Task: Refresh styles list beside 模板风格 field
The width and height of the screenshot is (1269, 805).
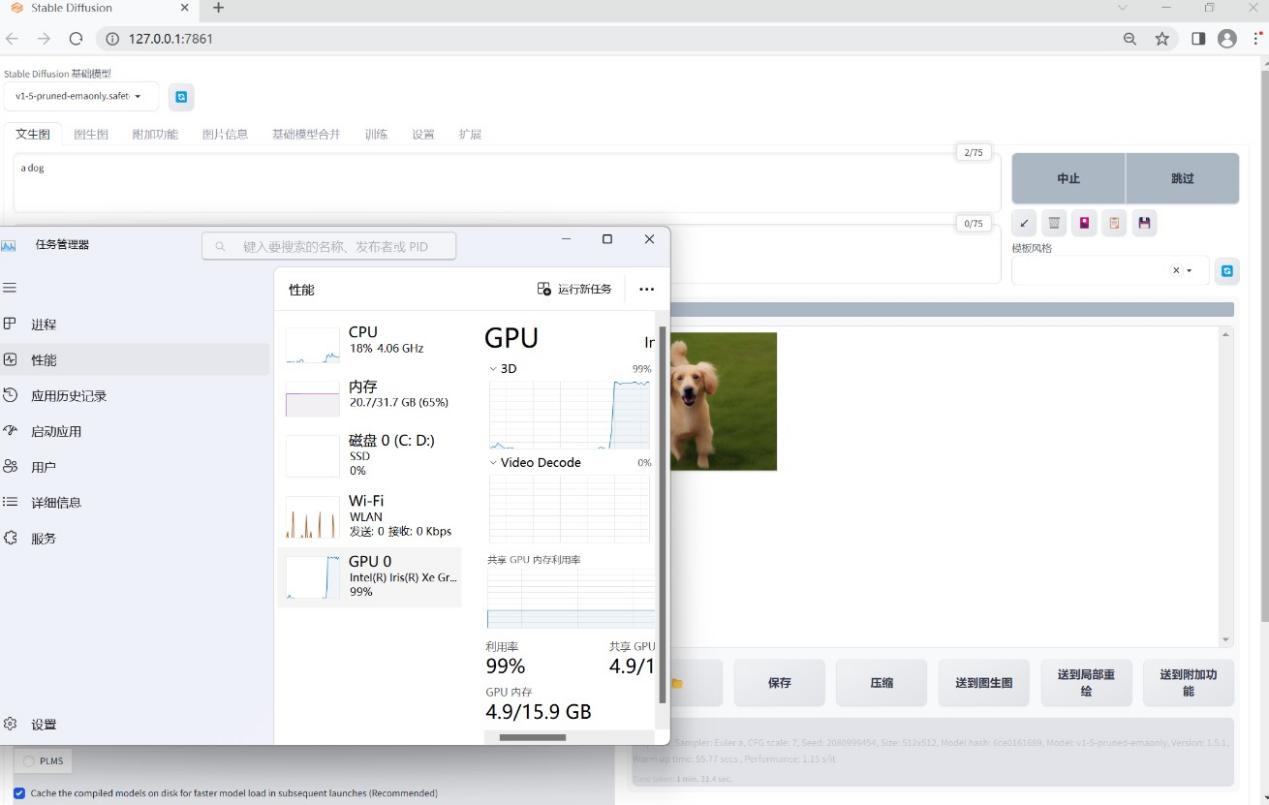Action: 1227,270
